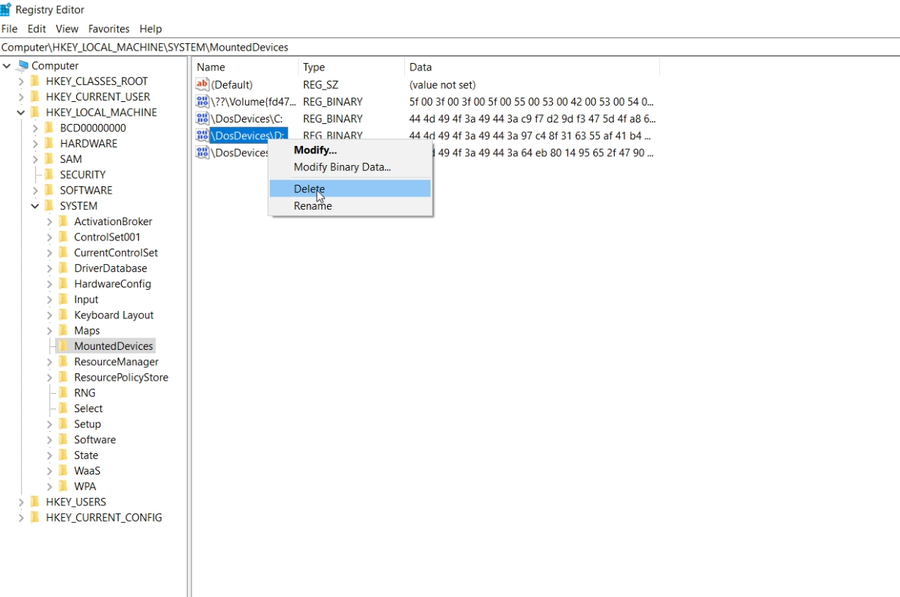
Task: Click data starting '5f 00 3f 00'
Action: point(531,102)
